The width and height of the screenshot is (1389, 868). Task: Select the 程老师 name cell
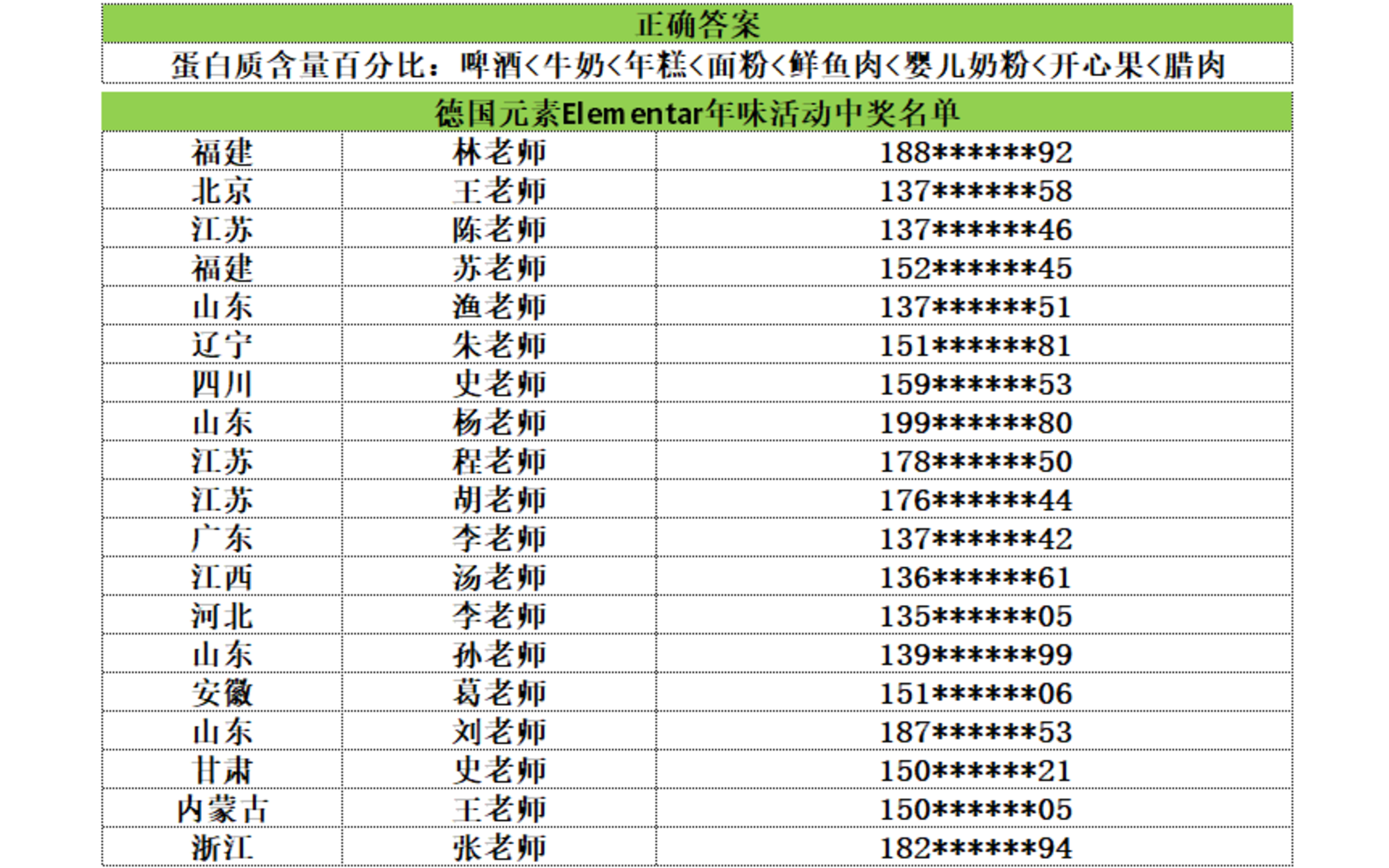pos(499,461)
